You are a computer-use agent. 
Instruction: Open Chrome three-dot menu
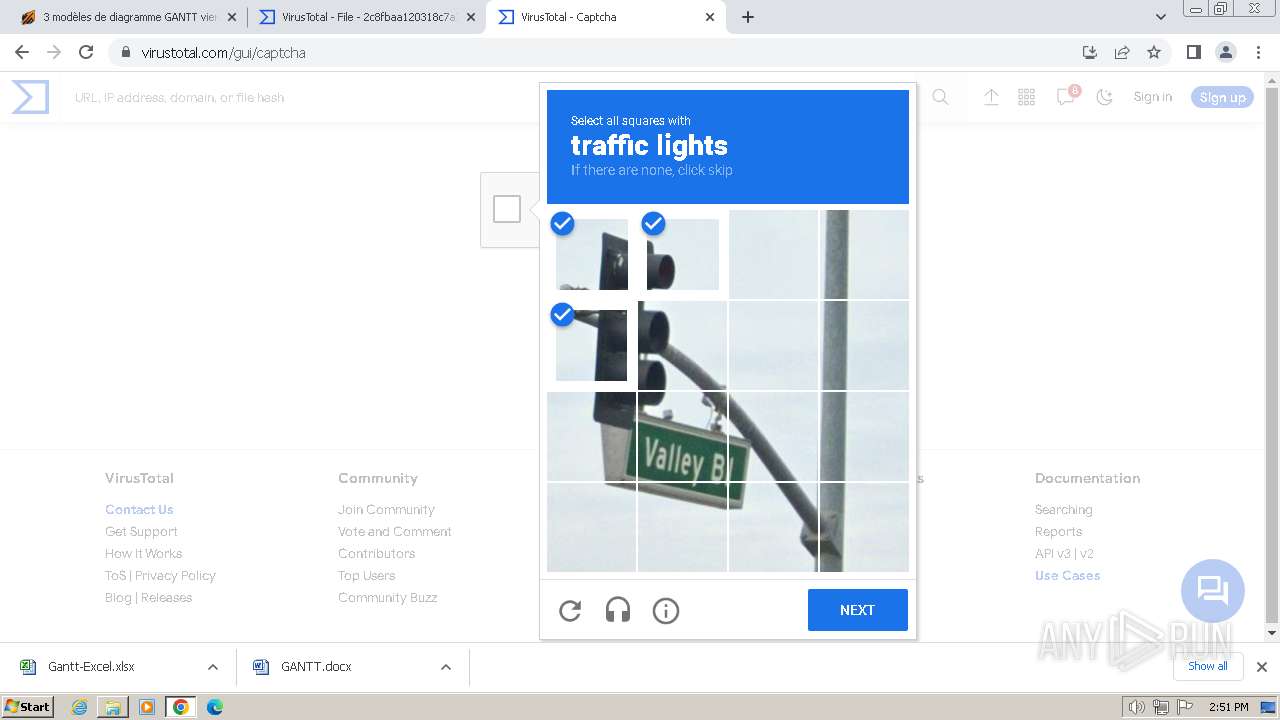[1256, 52]
